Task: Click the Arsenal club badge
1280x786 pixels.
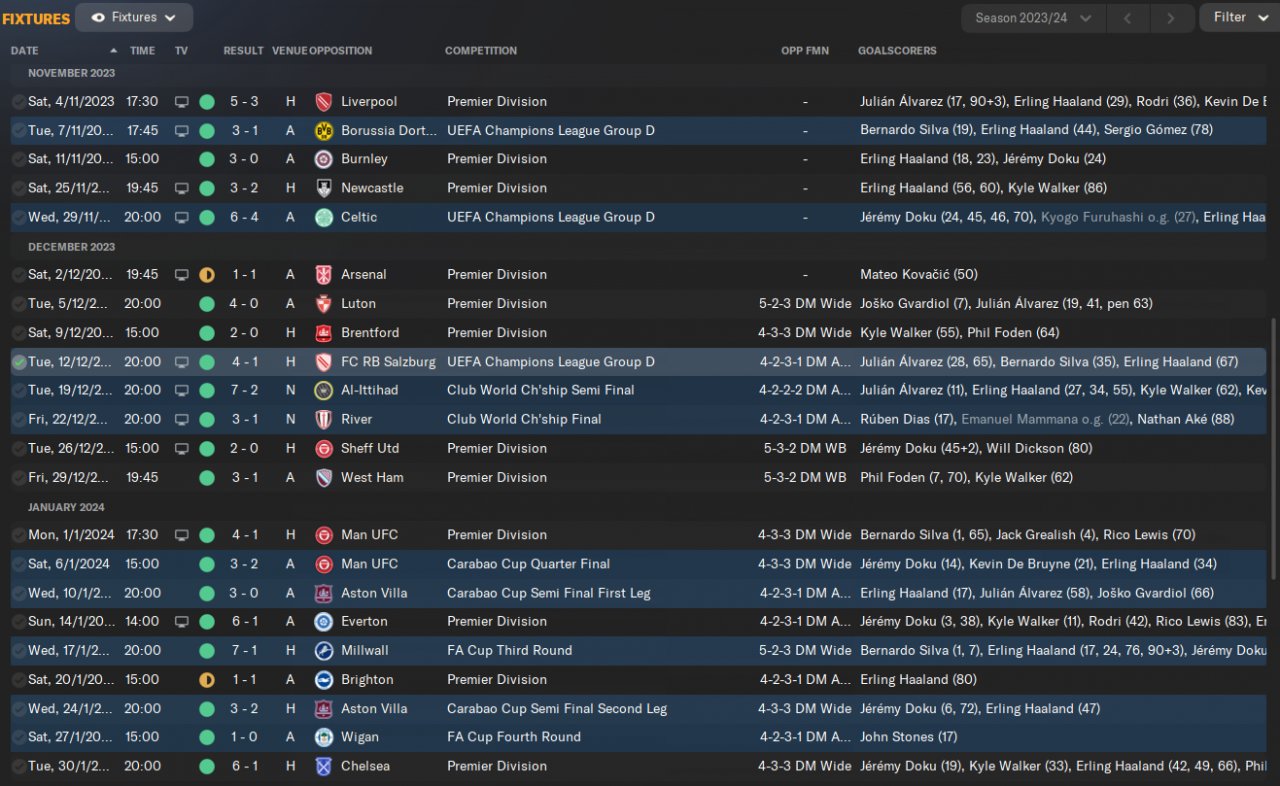Action: click(x=323, y=275)
